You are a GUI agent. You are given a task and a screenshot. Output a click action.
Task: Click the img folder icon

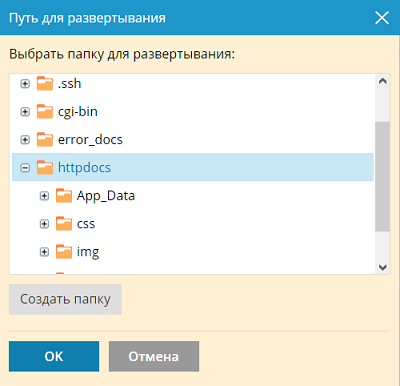64,252
